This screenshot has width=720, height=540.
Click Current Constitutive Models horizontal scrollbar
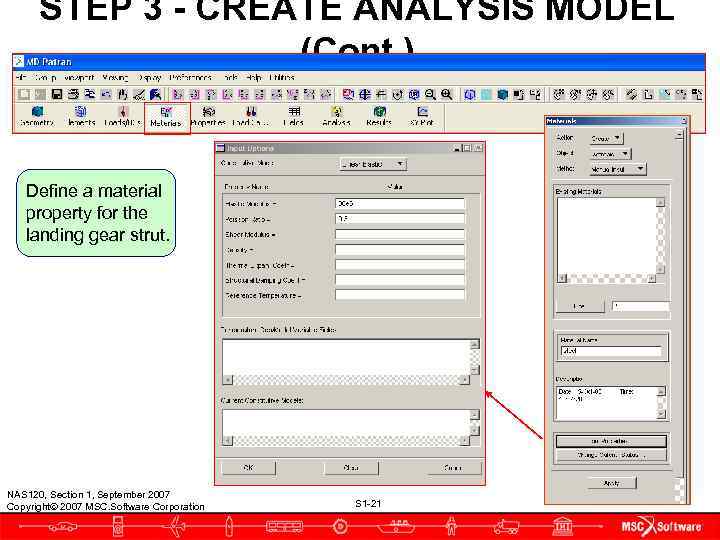point(346,441)
